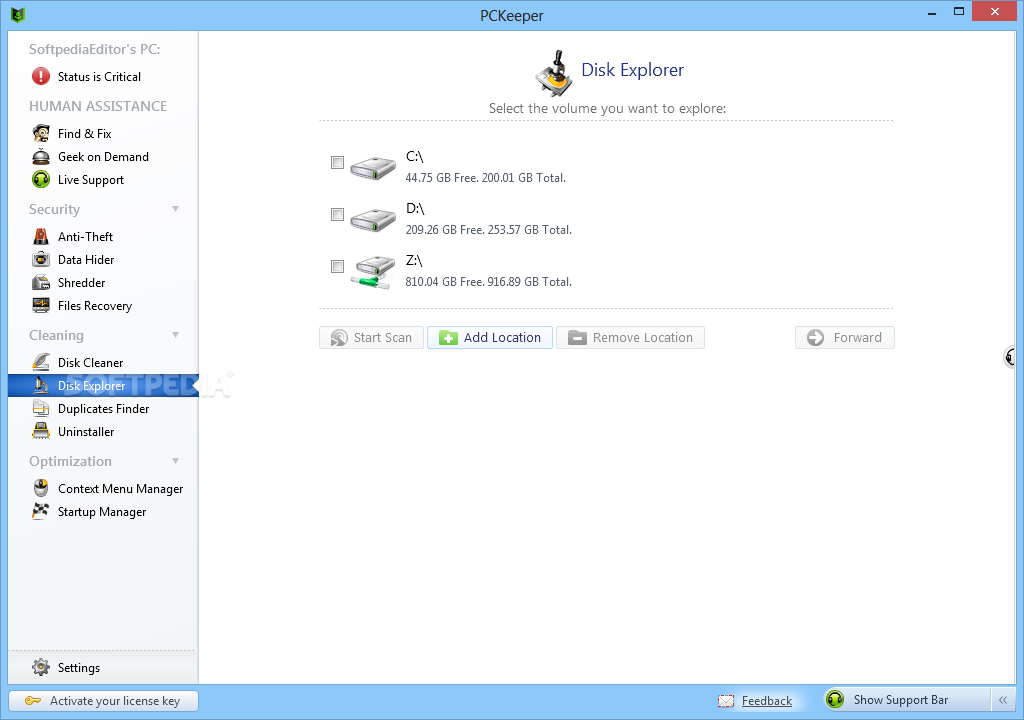Select the Disk Cleaner icon
The height and width of the screenshot is (720, 1024).
(41, 362)
